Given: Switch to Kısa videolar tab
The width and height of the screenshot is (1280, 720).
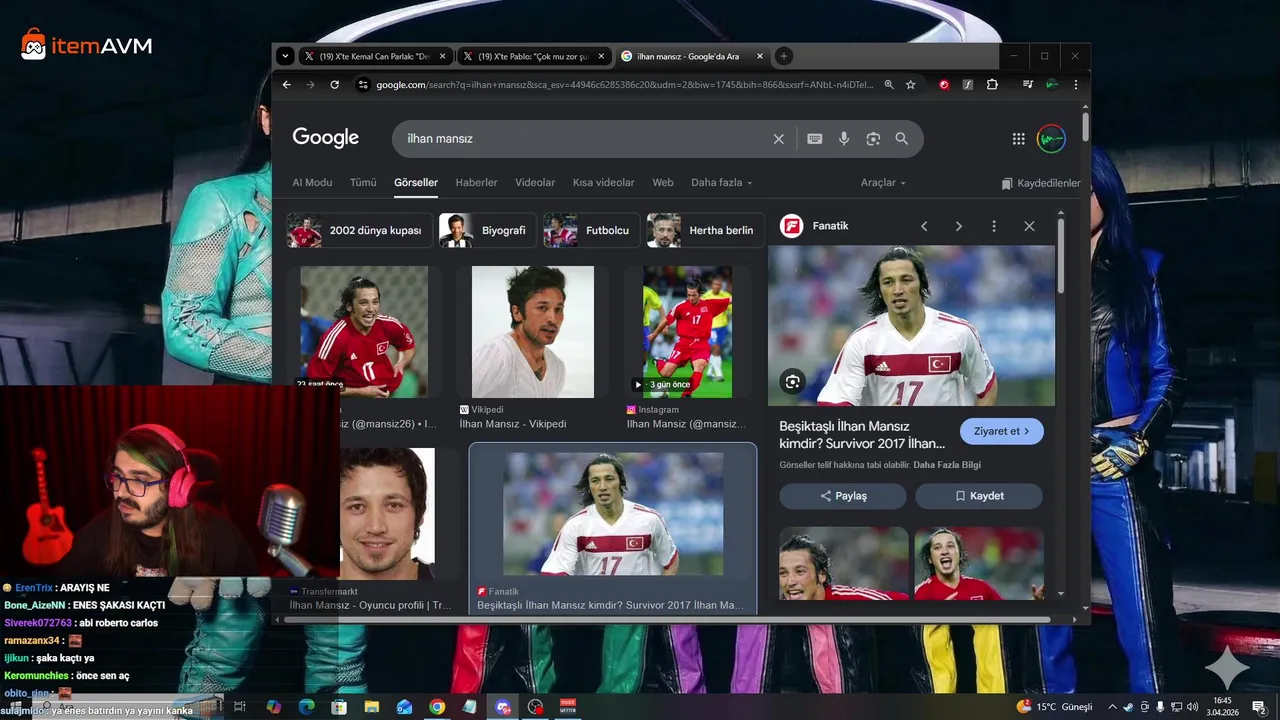Looking at the screenshot, I should (x=603, y=183).
